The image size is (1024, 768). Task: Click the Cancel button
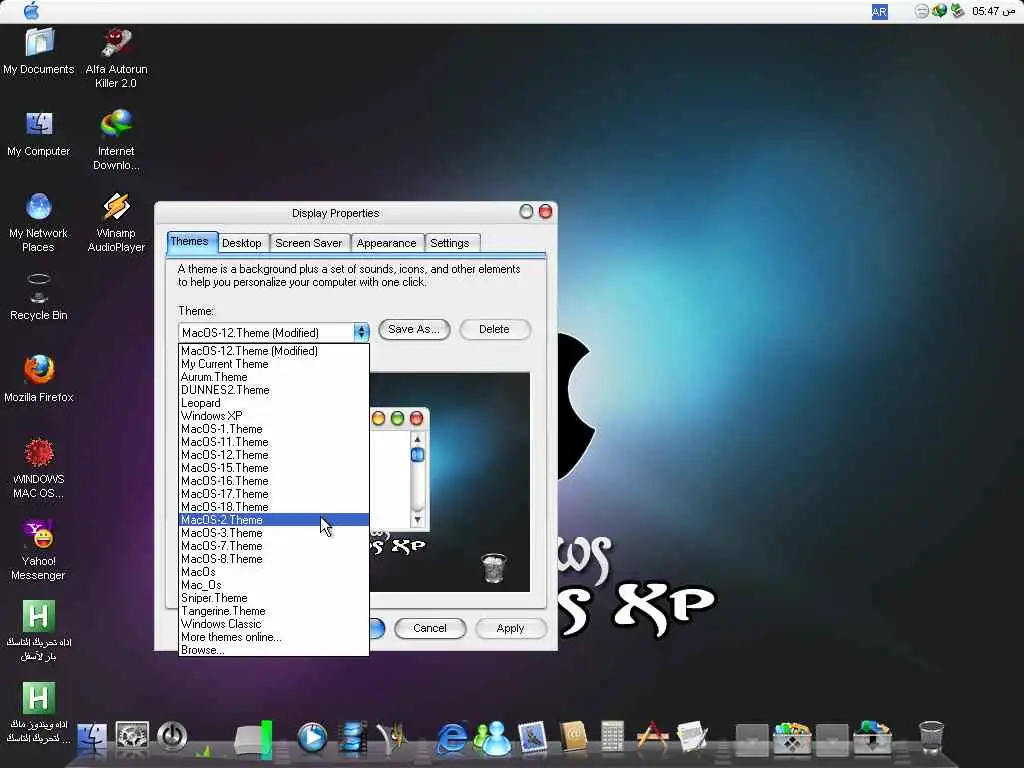click(430, 628)
